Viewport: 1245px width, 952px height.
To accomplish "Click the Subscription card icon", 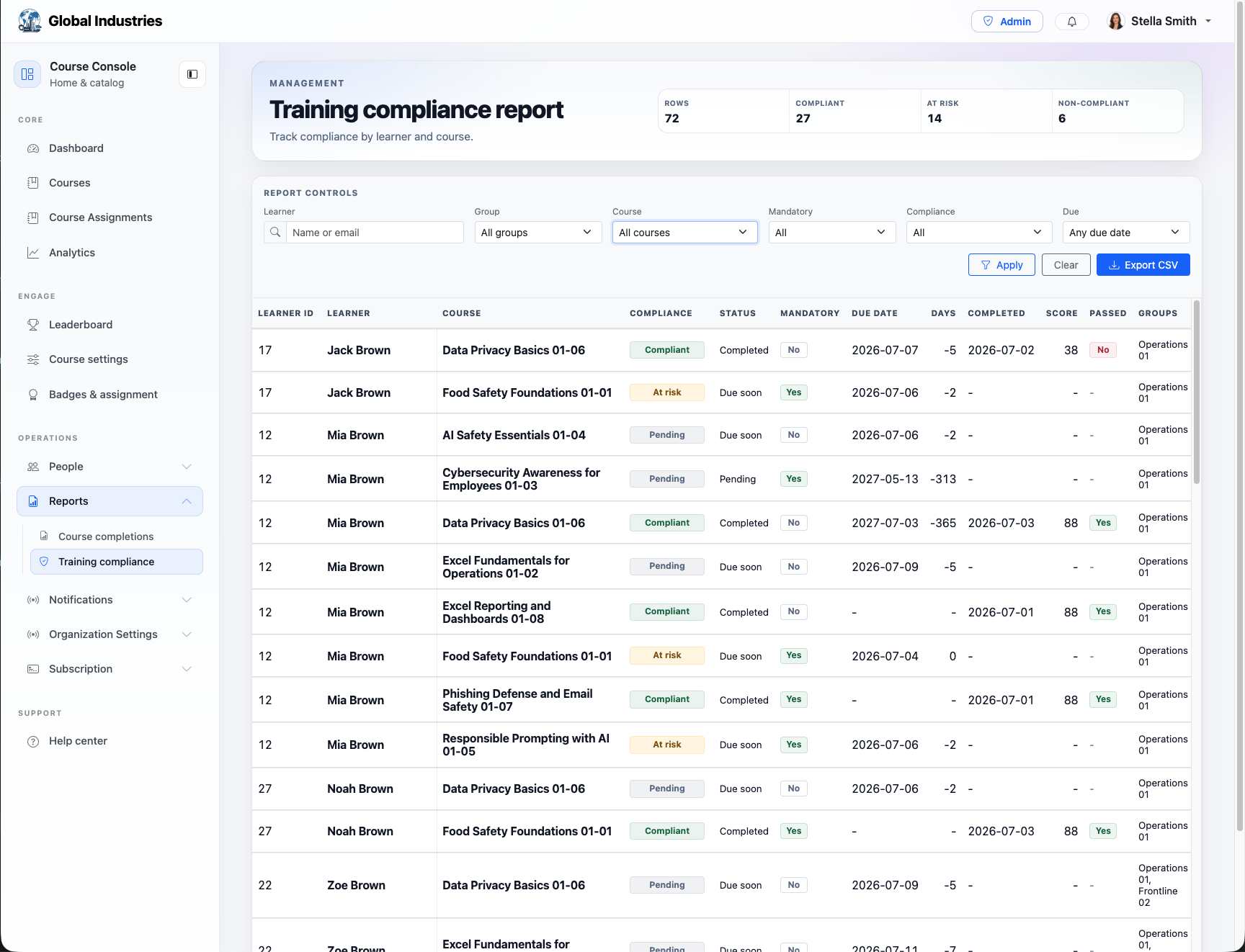I will (33, 669).
